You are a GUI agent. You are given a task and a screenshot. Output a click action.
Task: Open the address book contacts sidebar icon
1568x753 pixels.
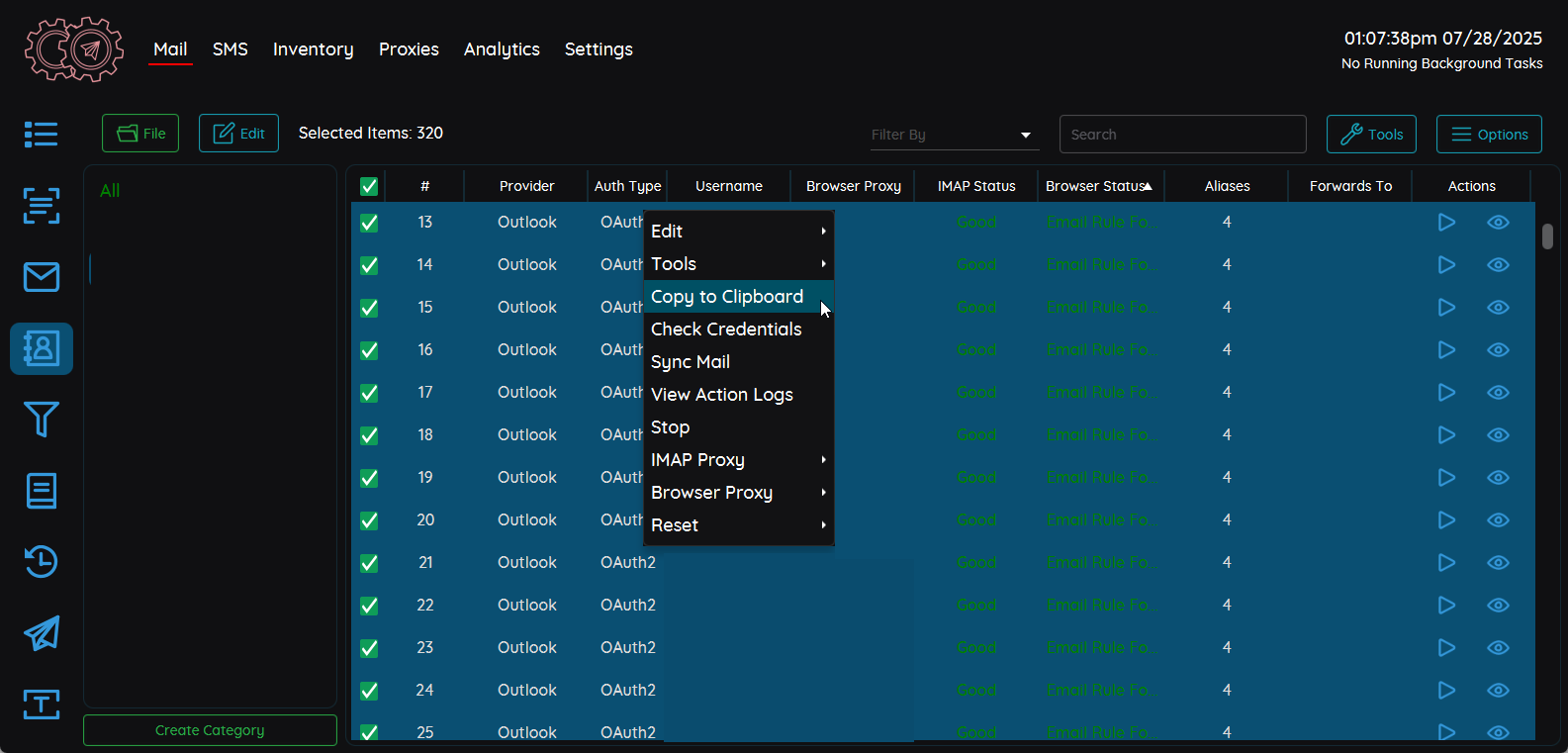pos(41,348)
